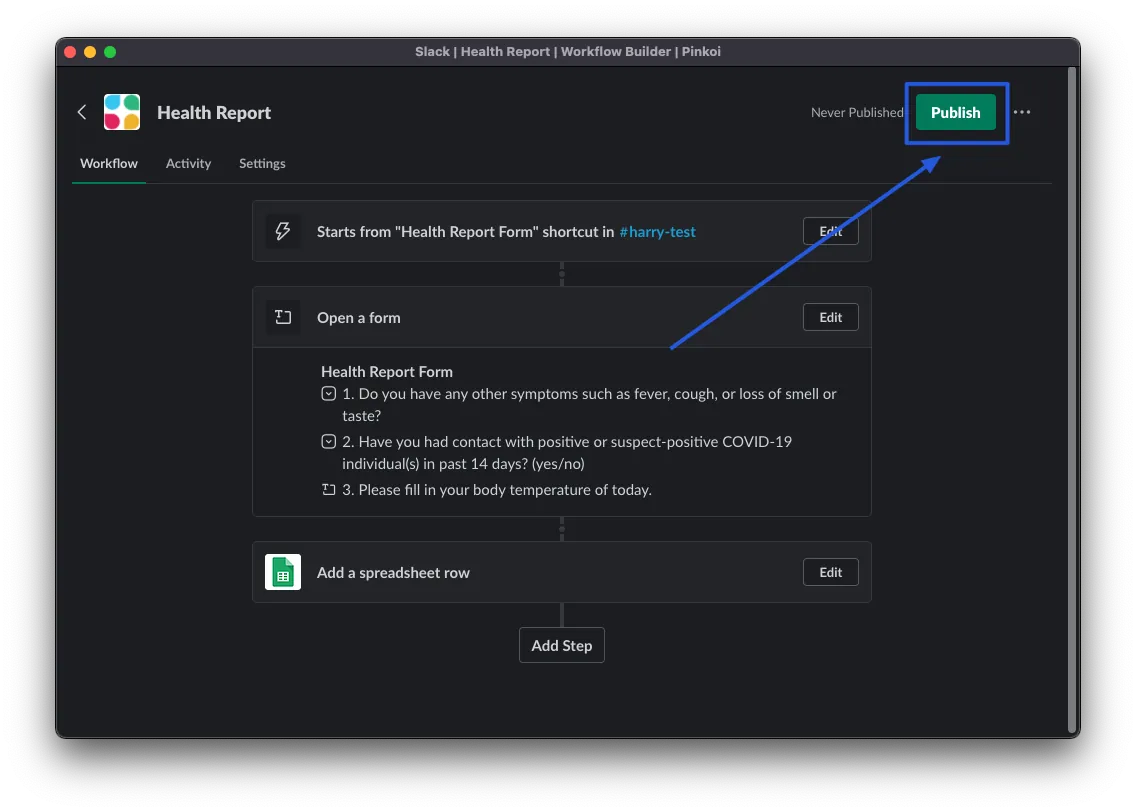Click the dropdown icon for question 1
This screenshot has width=1136, height=812.
coord(328,394)
